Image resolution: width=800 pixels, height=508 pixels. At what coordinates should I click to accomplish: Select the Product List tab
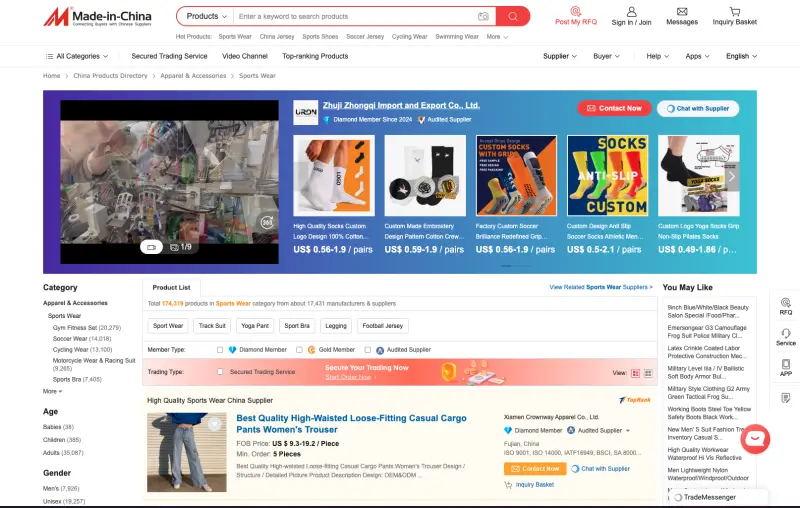coord(171,288)
